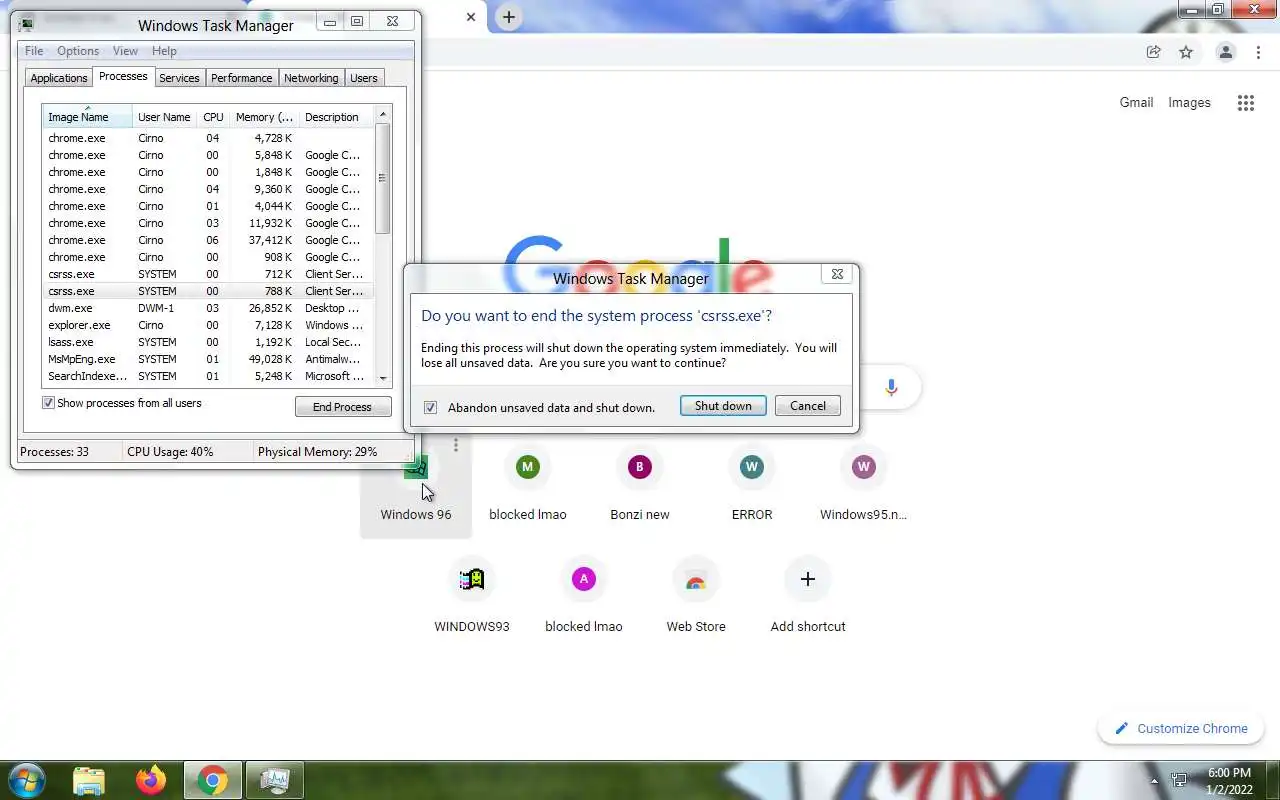Toggle Show processes from all users

(48, 403)
